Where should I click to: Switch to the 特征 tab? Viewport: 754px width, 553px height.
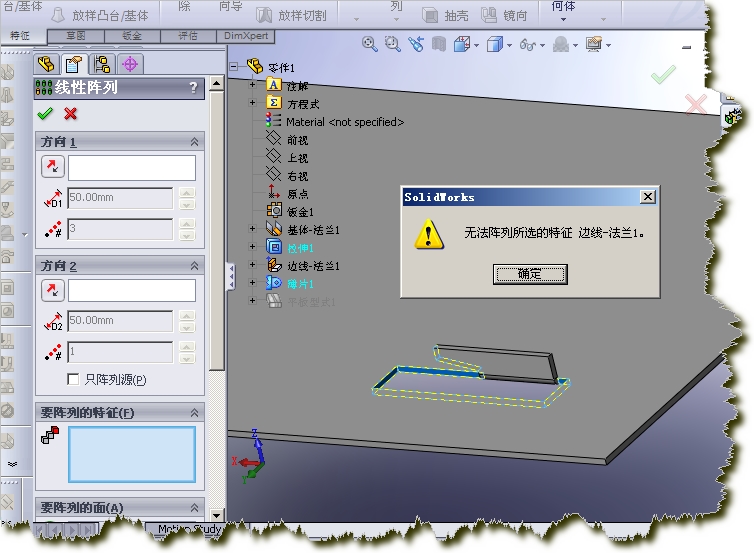pyautogui.click(x=20, y=36)
